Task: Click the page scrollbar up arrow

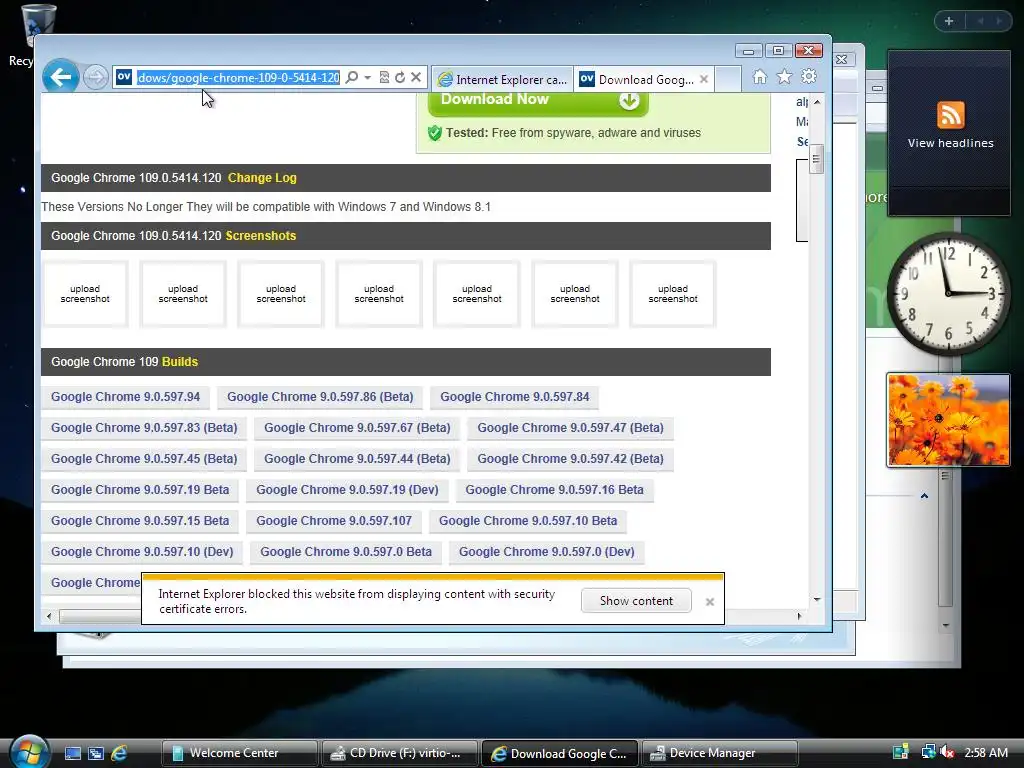Action: 816,103
